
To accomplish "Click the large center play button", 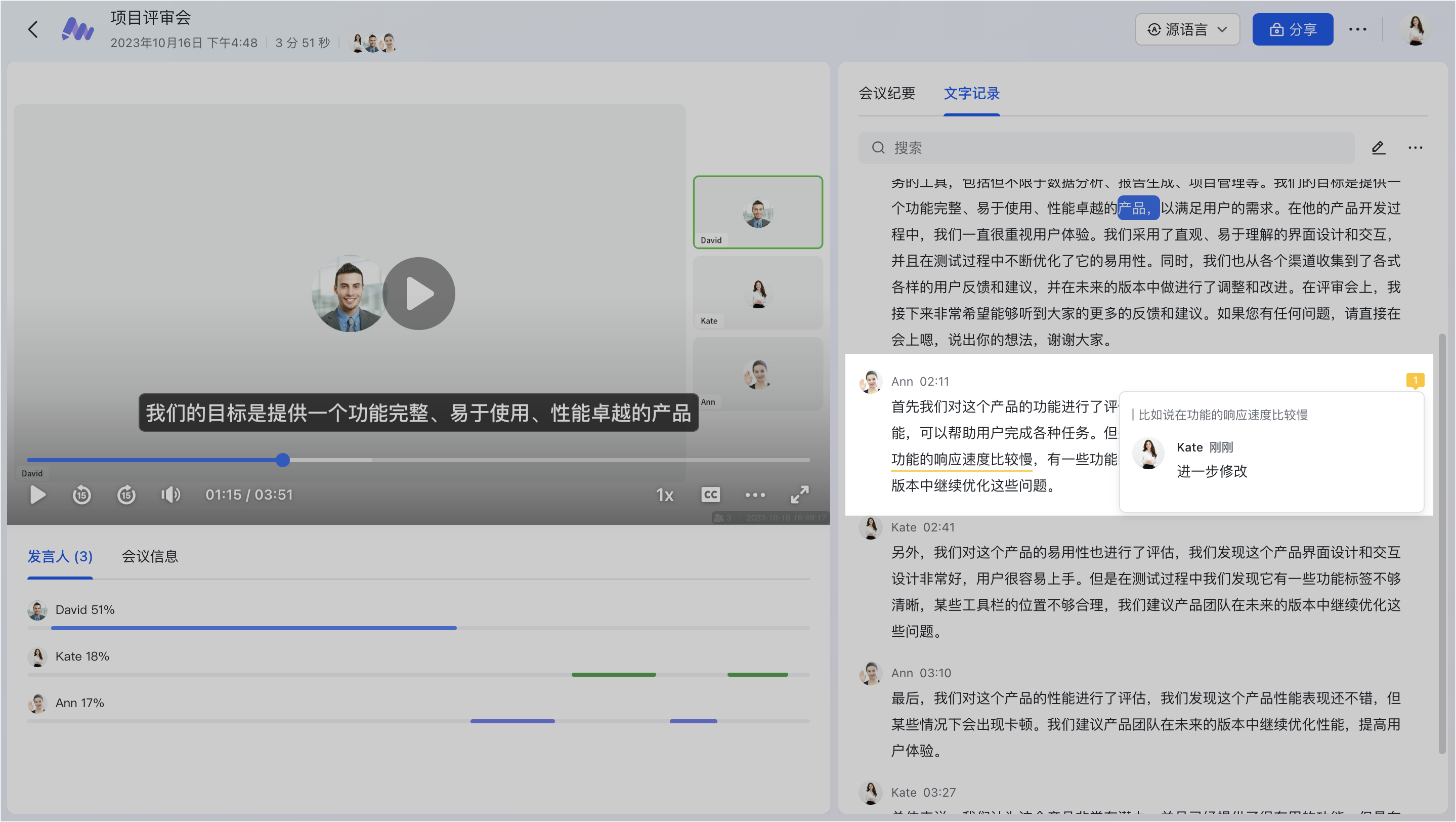I will (419, 294).
